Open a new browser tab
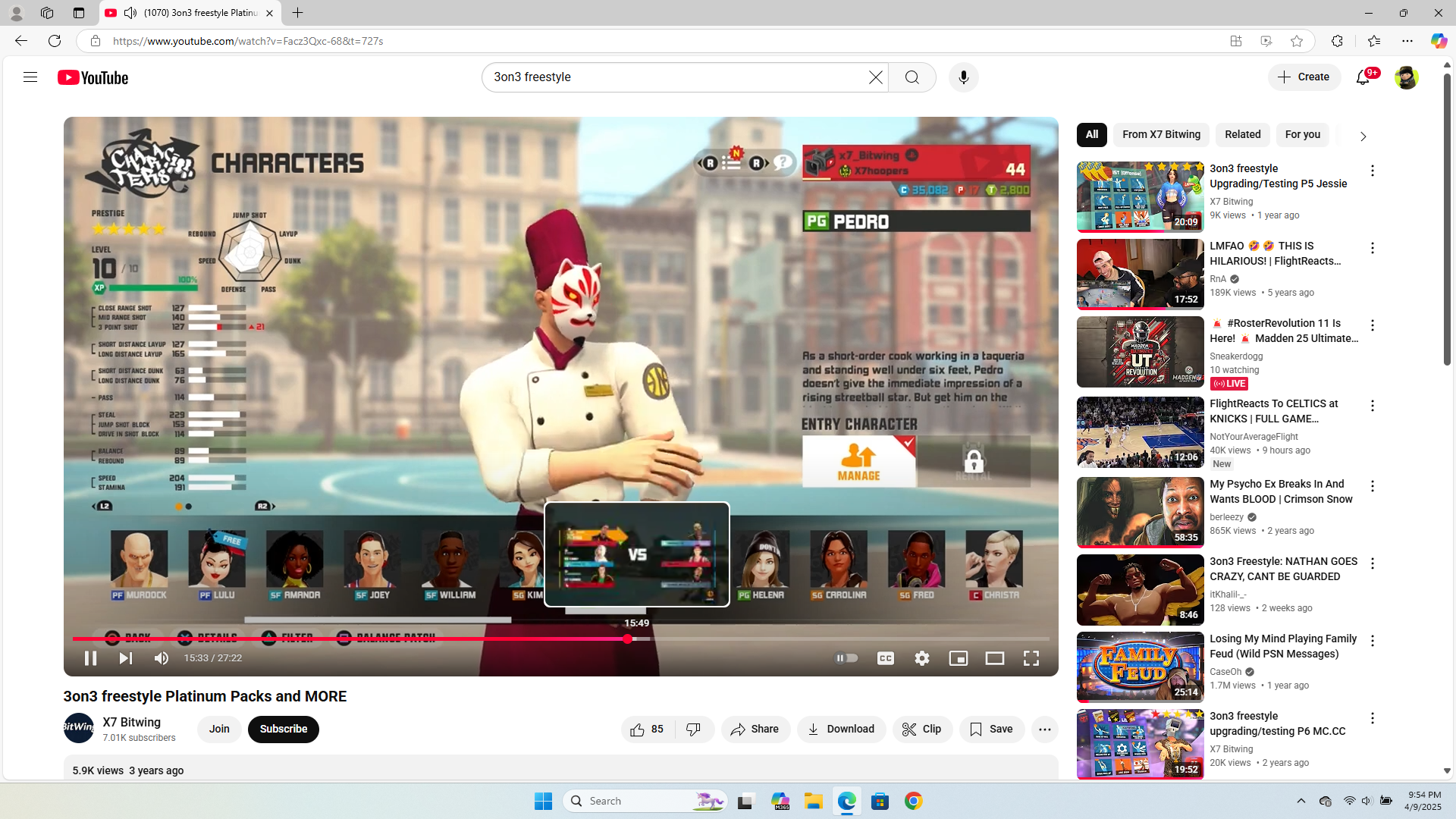 tap(297, 13)
